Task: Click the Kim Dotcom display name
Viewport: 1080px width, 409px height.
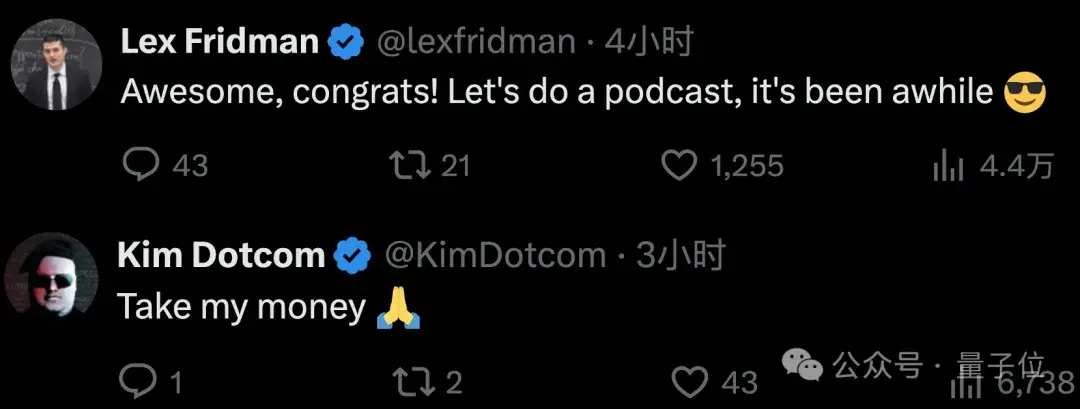Action: coord(221,256)
